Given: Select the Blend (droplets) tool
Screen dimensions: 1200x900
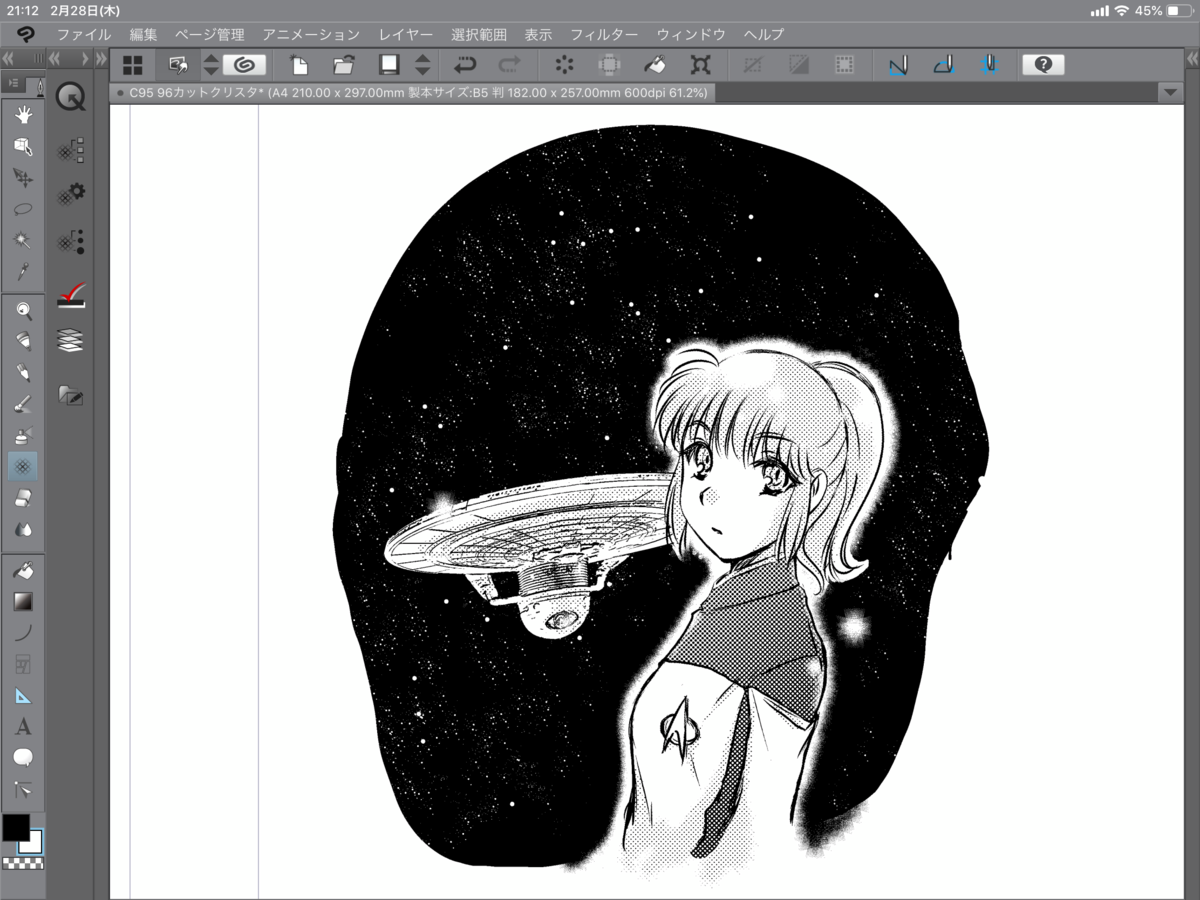Looking at the screenshot, I should (x=23, y=528).
